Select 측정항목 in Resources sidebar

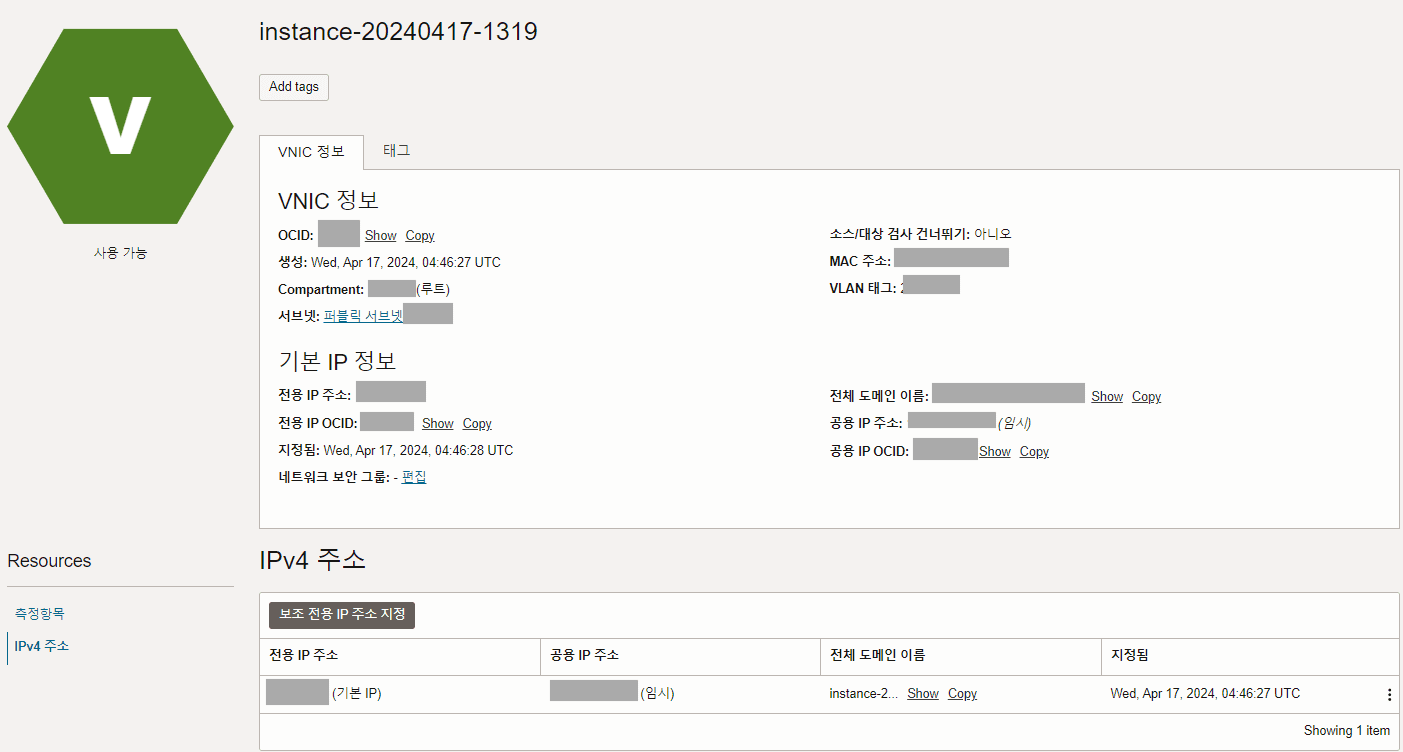[40, 614]
